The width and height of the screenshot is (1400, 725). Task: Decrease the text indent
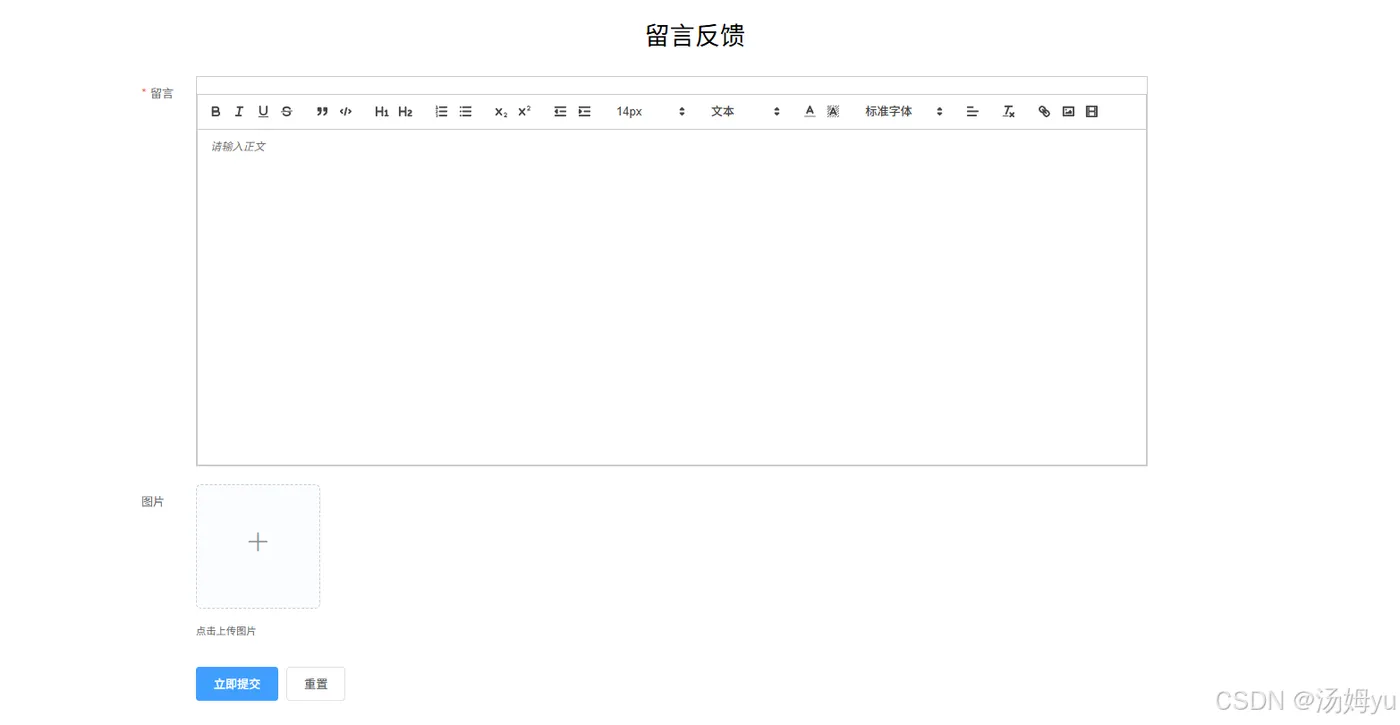point(560,112)
